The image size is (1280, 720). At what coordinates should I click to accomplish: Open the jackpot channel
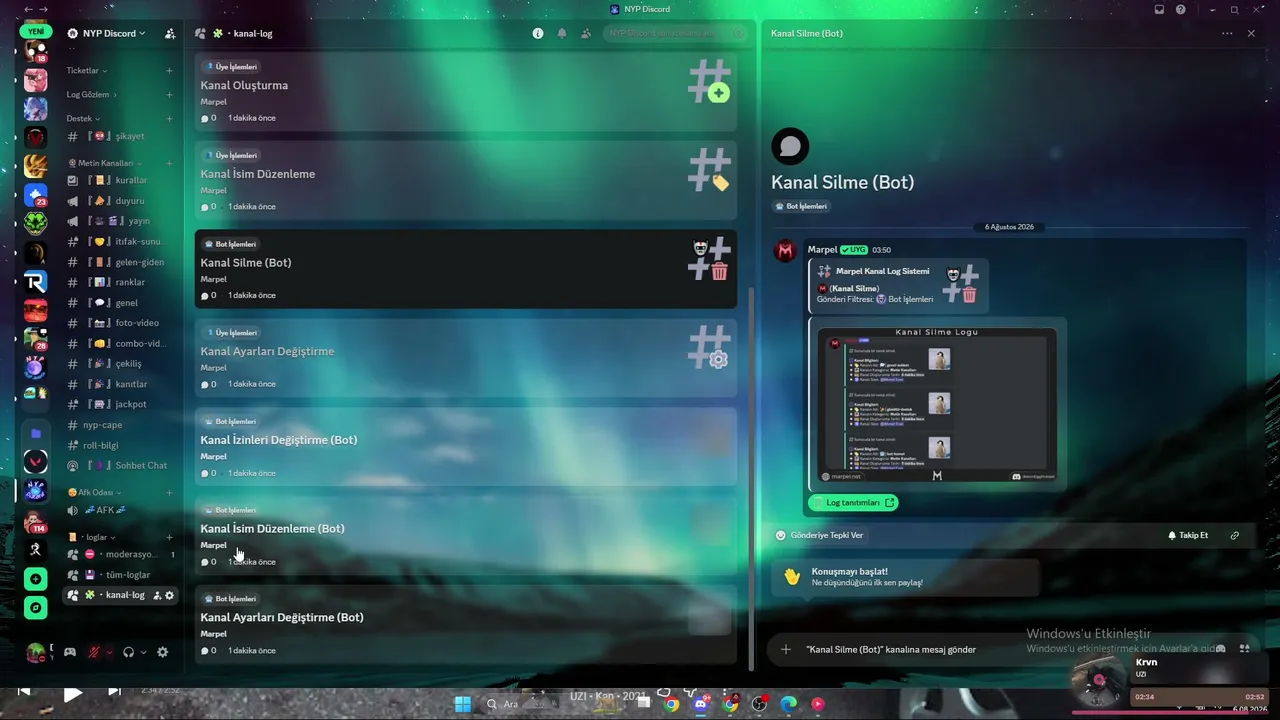click(120, 404)
